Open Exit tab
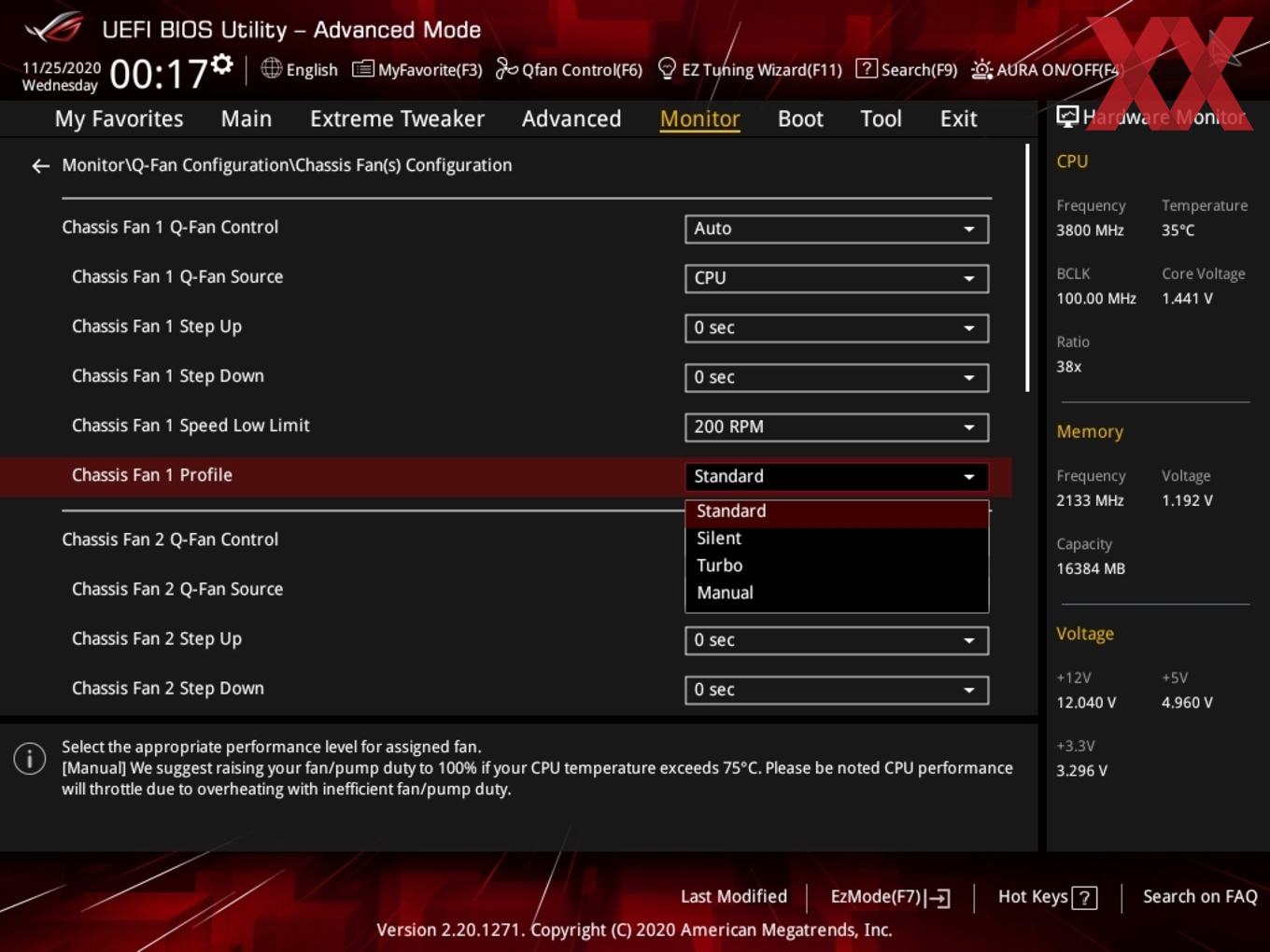The width and height of the screenshot is (1270, 952). 958,119
